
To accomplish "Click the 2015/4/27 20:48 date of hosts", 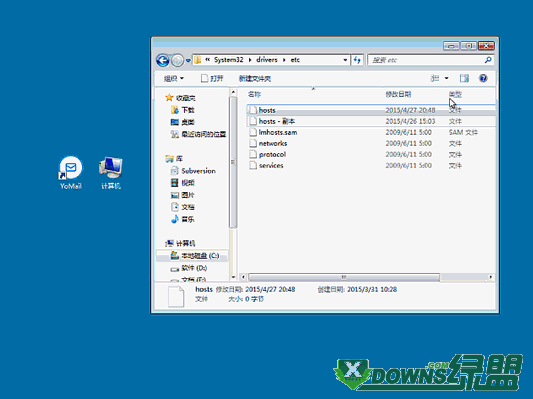I will 410,110.
